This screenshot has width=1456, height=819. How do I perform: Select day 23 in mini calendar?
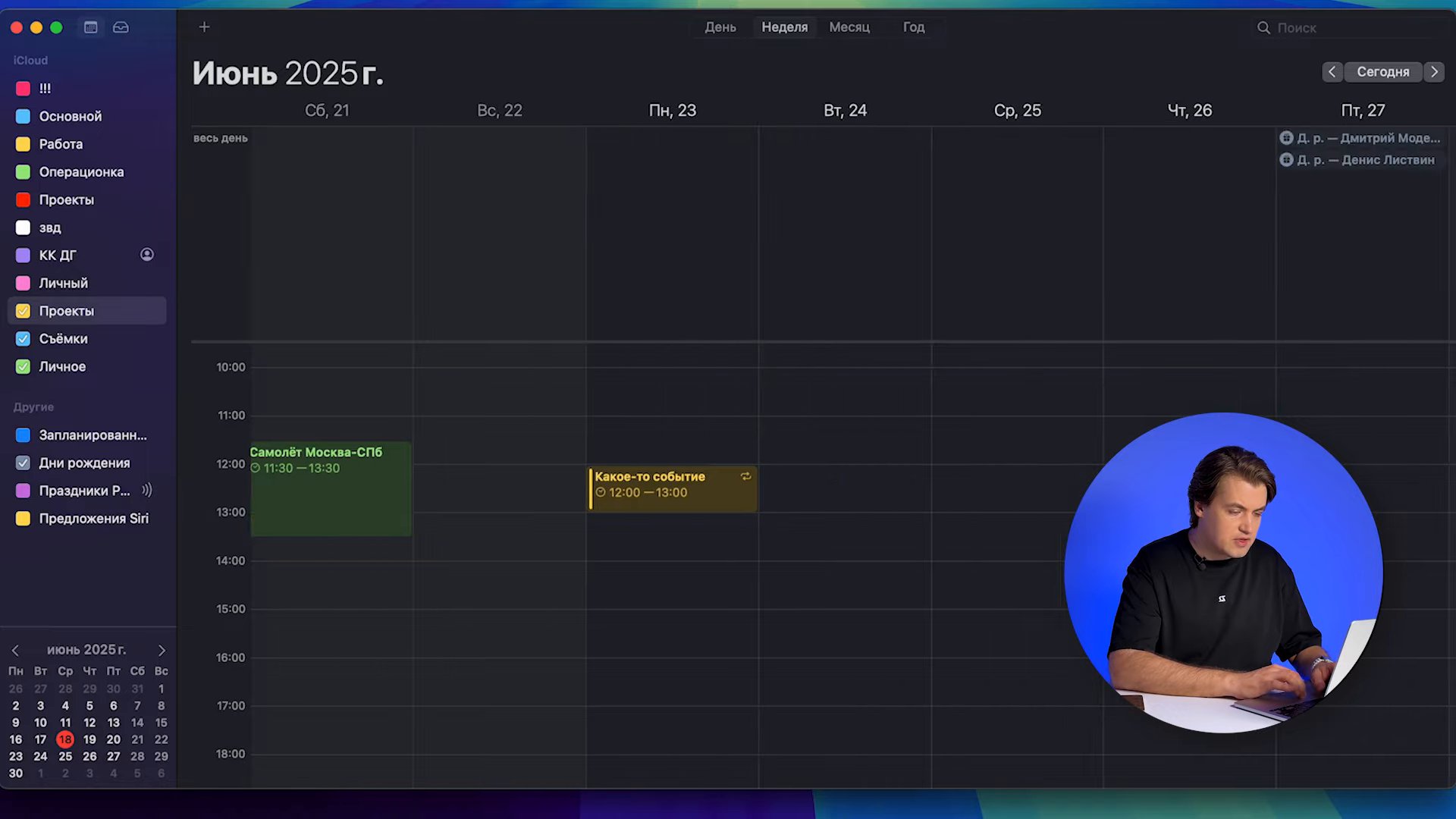tap(16, 756)
